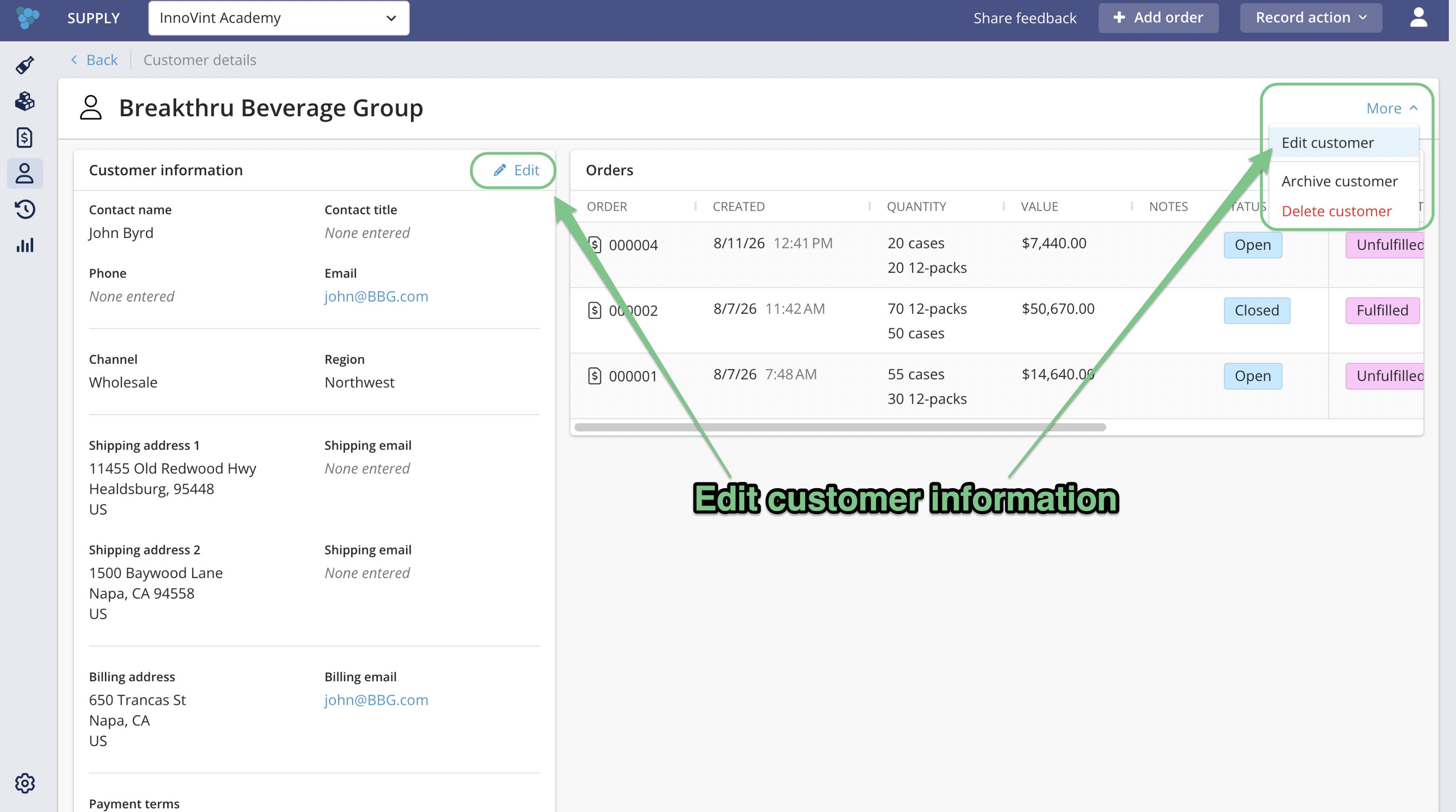Open the billing email john@BBG.com link
The width and height of the screenshot is (1456, 812).
[376, 699]
